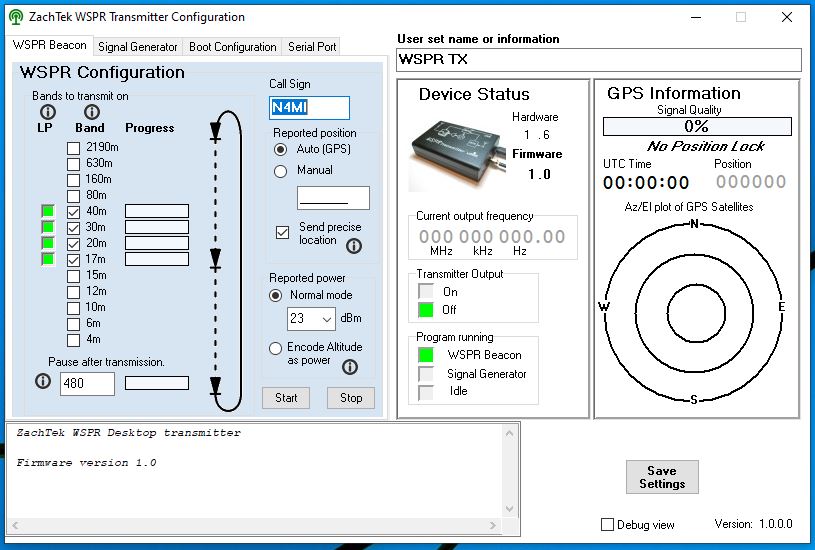Open the Serial Port tab

click(312, 47)
